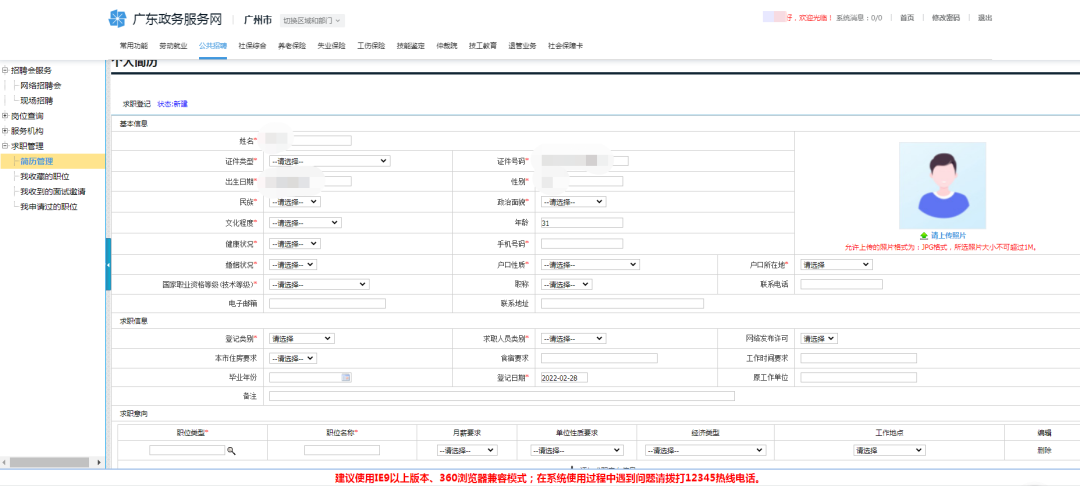Click the profile avatar photo placeholder
The width and height of the screenshot is (1080, 486).
pyautogui.click(x=942, y=185)
